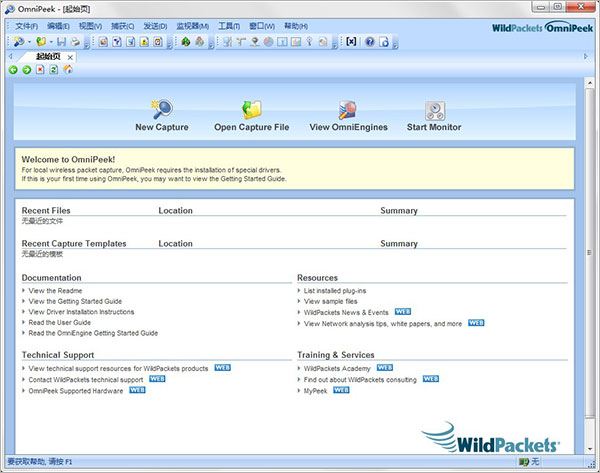Open dropdown arrow next to the open folder icon
This screenshot has height=473, width=600.
51,42
